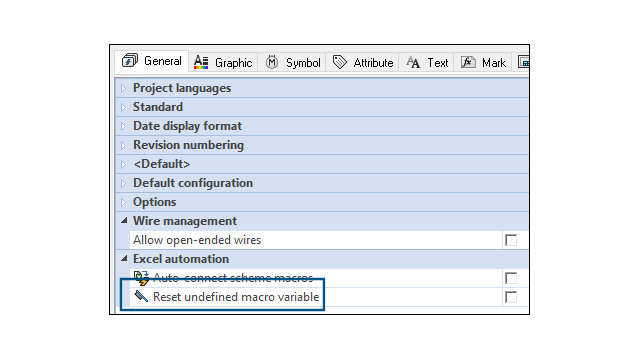640x360 pixels.
Task: Check Reset undefined macro variable checkbox
Action: 511,297
